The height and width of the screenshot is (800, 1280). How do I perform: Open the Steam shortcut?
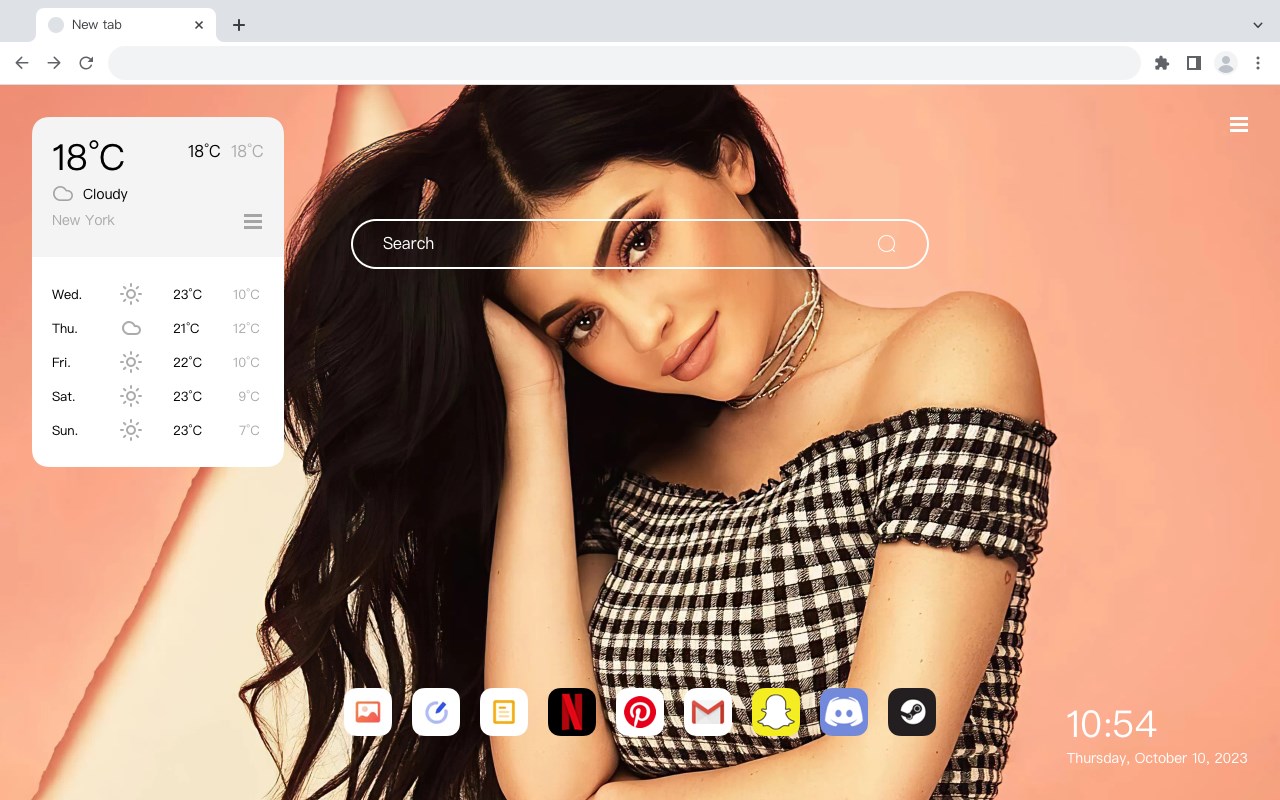(x=912, y=712)
